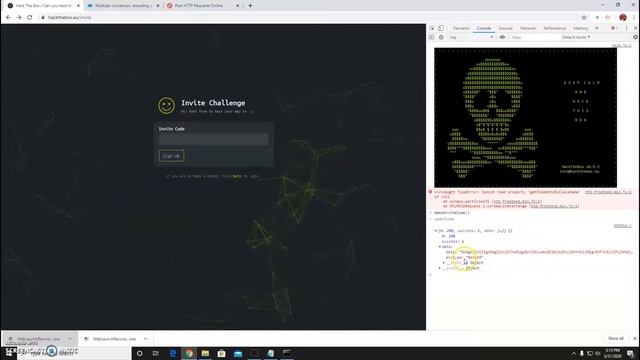Switch to the Post HTTP Requests Online tab
The image size is (640, 360).
click(203, 6)
